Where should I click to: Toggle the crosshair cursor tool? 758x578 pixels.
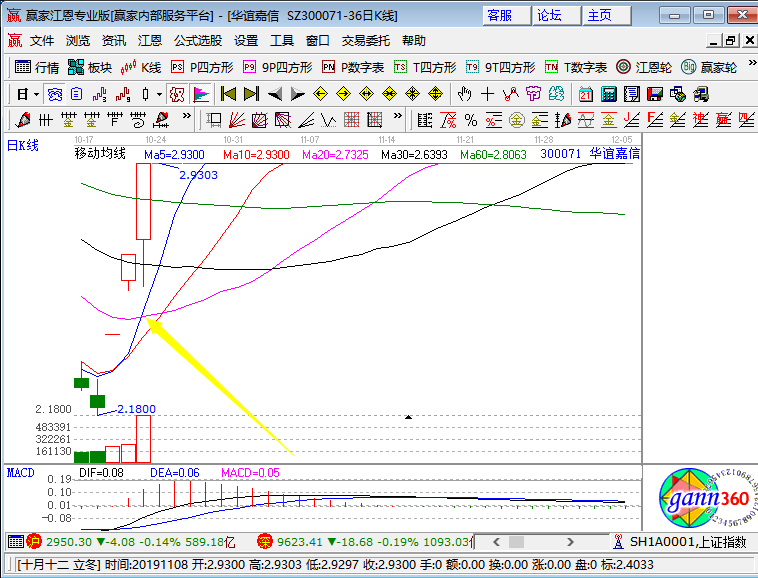[x=487, y=94]
